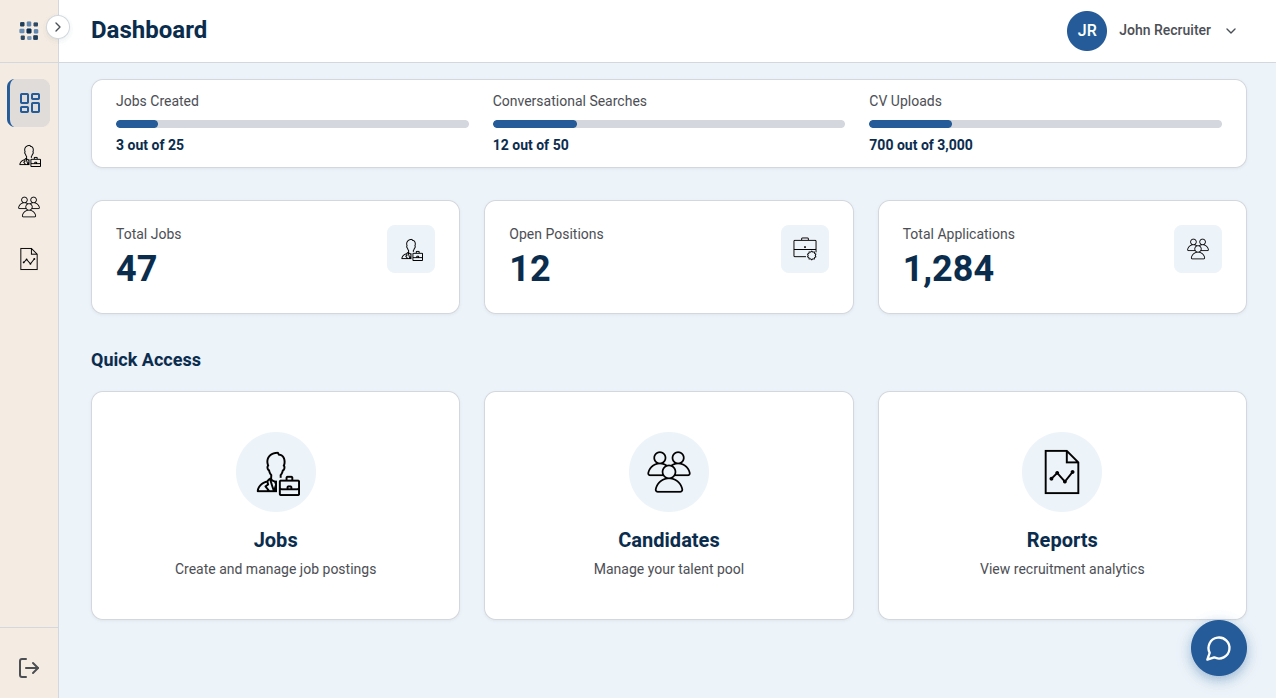Click 'View recruitment analytics' text
The width and height of the screenshot is (1276, 698).
(1062, 569)
